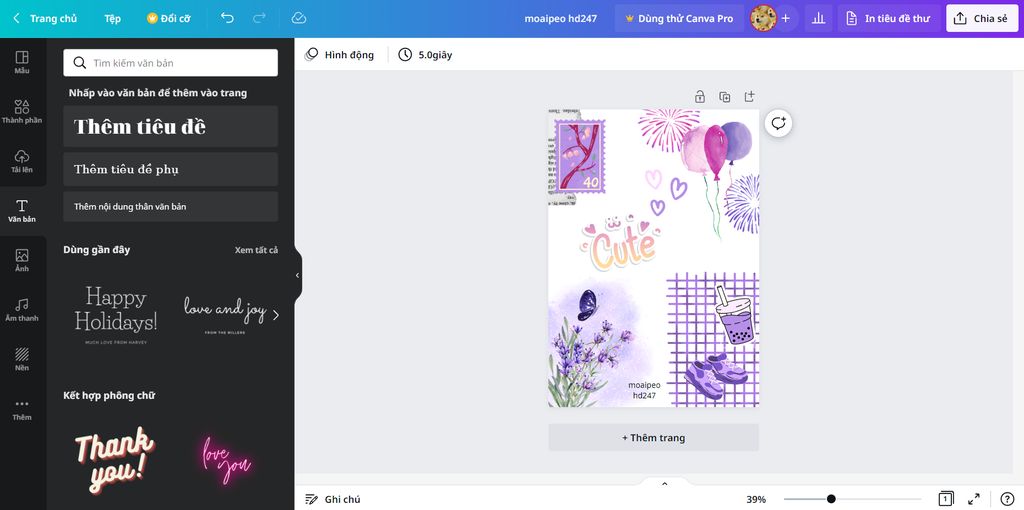Click the fullscreen expand icon
This screenshot has height=510, width=1024.
point(974,499)
